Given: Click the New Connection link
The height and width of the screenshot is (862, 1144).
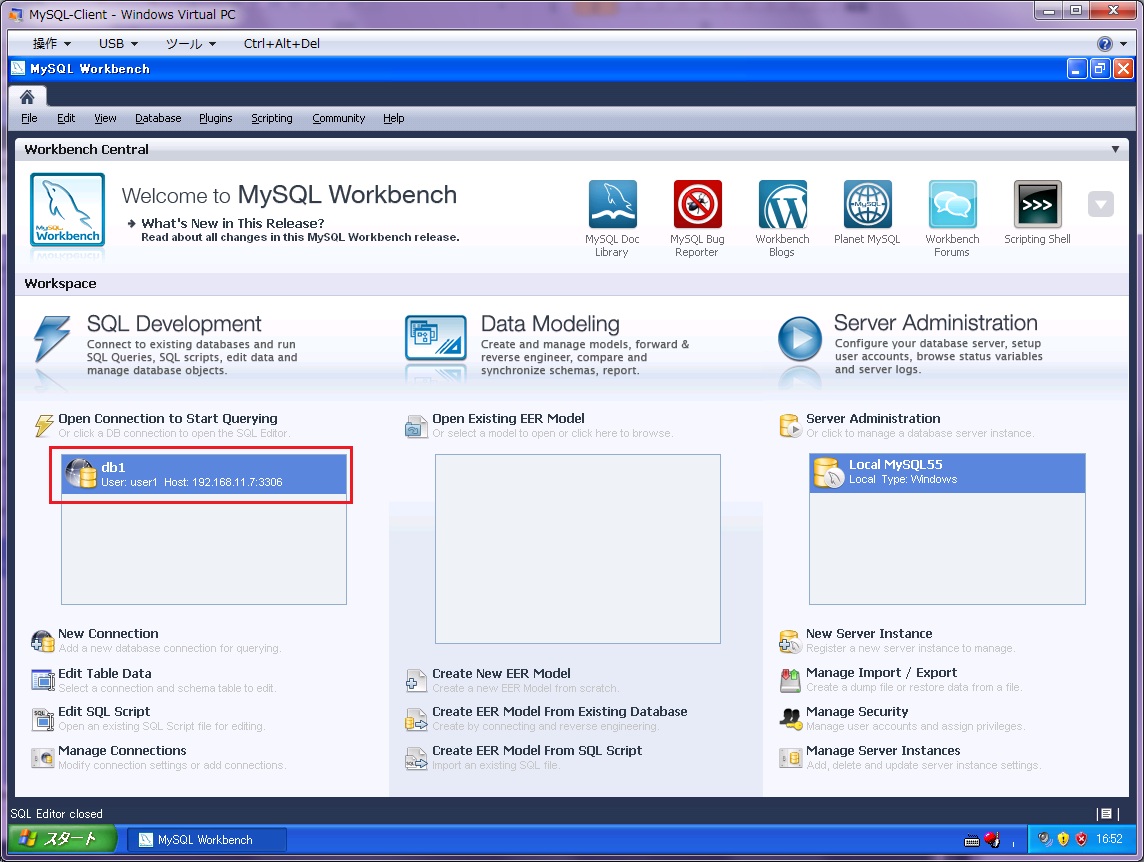Looking at the screenshot, I should (x=108, y=634).
